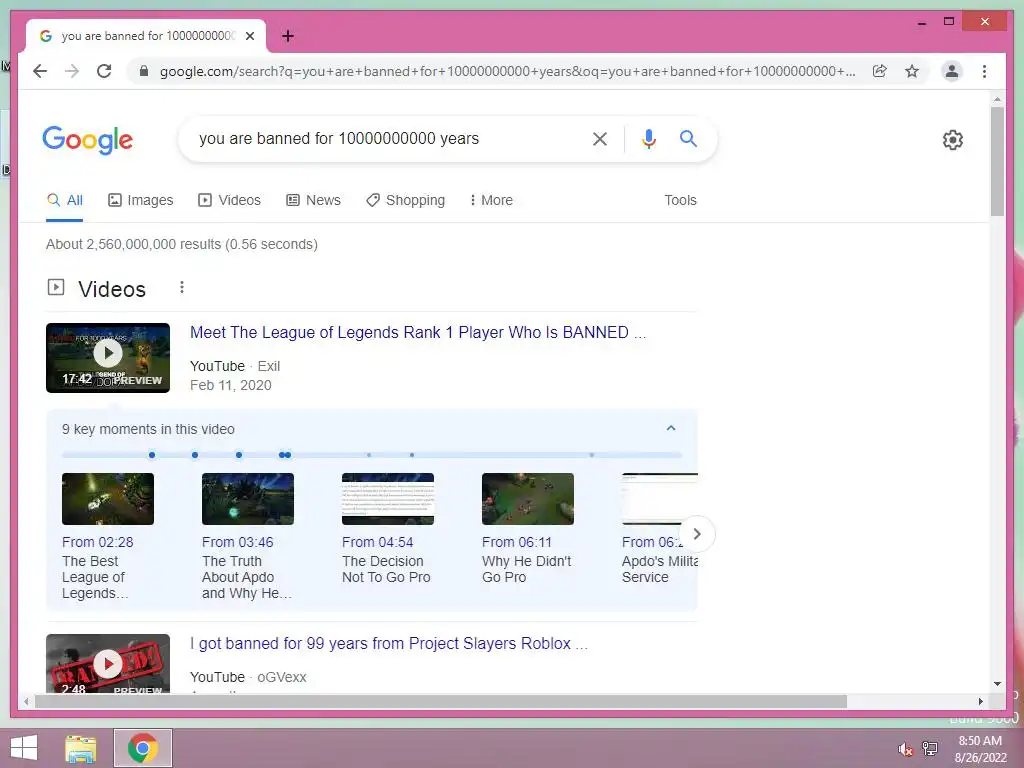Click 'Apdo's Military Service' moment text
The height and width of the screenshot is (768, 1024).
(660, 569)
